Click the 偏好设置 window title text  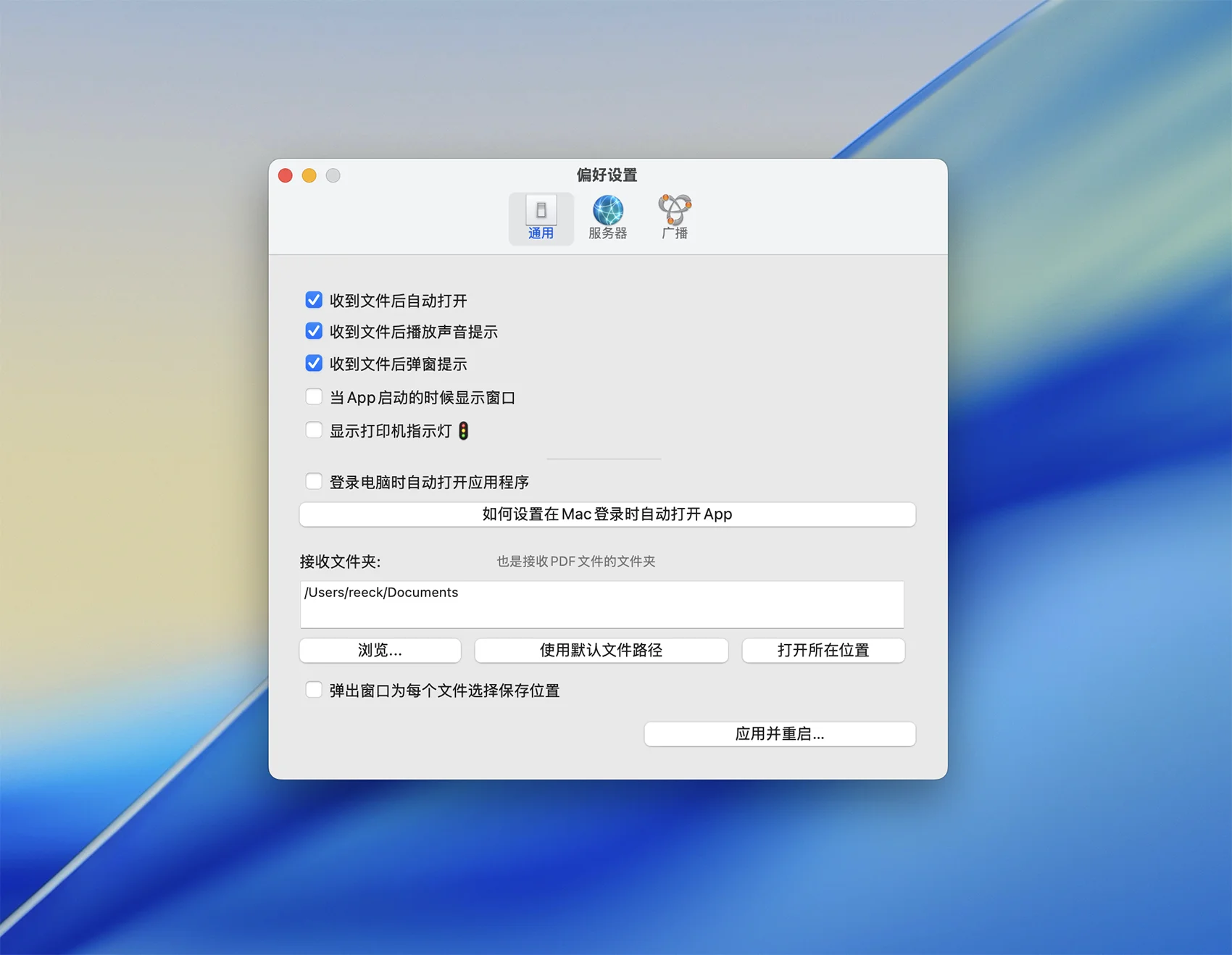click(x=607, y=175)
